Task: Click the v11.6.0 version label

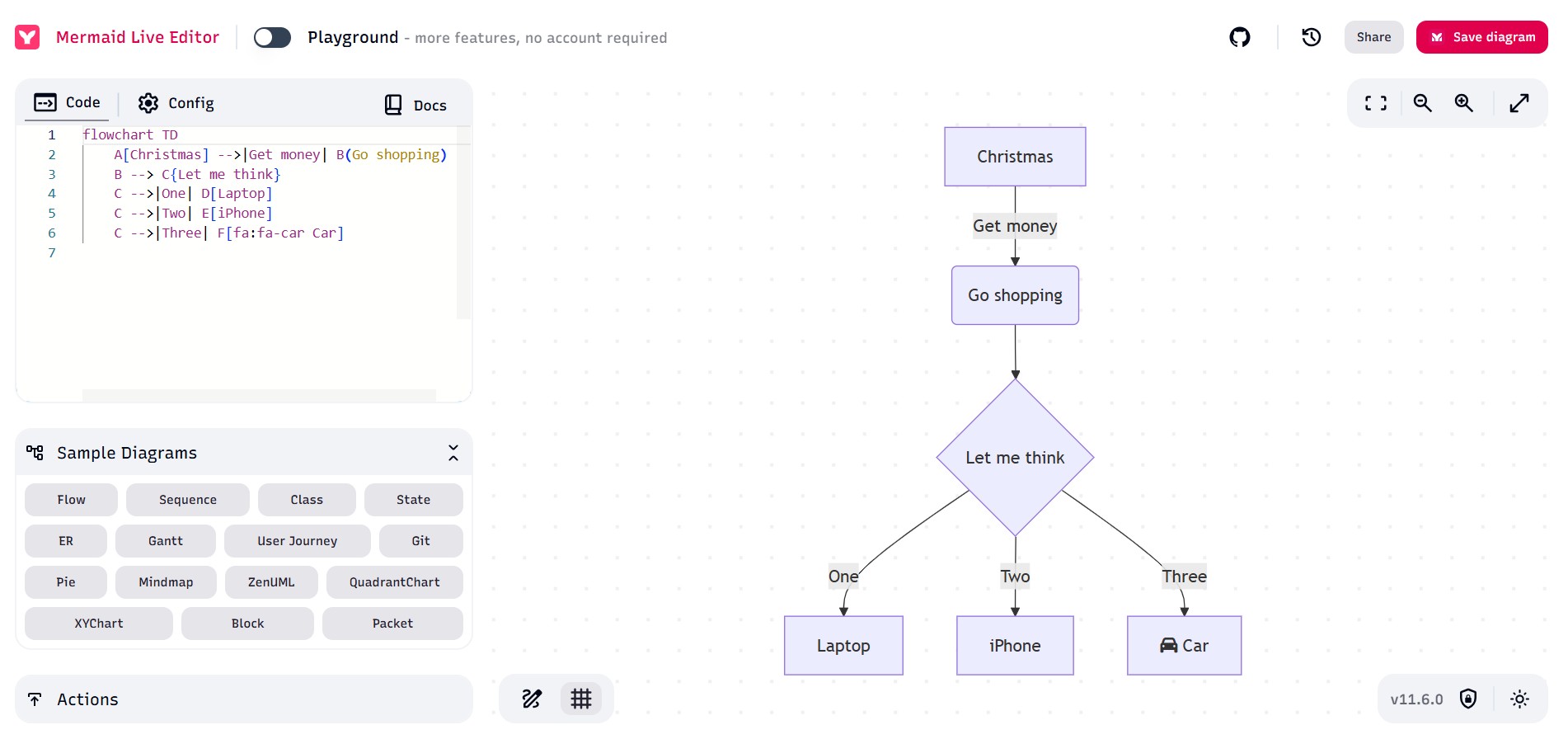Action: tap(1416, 699)
